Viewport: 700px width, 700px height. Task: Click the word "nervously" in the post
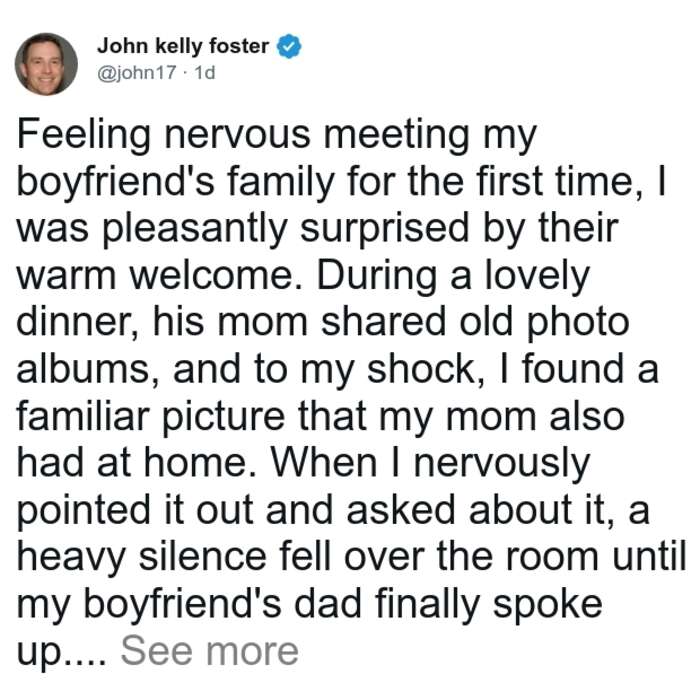502,466
